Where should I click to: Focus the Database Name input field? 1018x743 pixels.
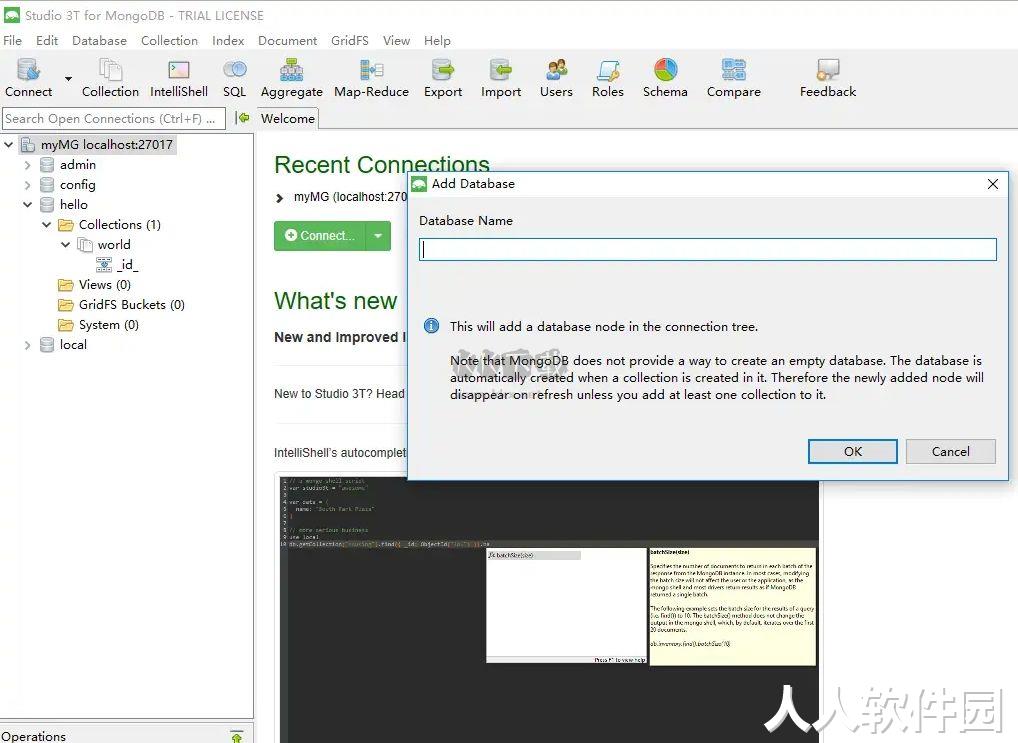[x=708, y=249]
